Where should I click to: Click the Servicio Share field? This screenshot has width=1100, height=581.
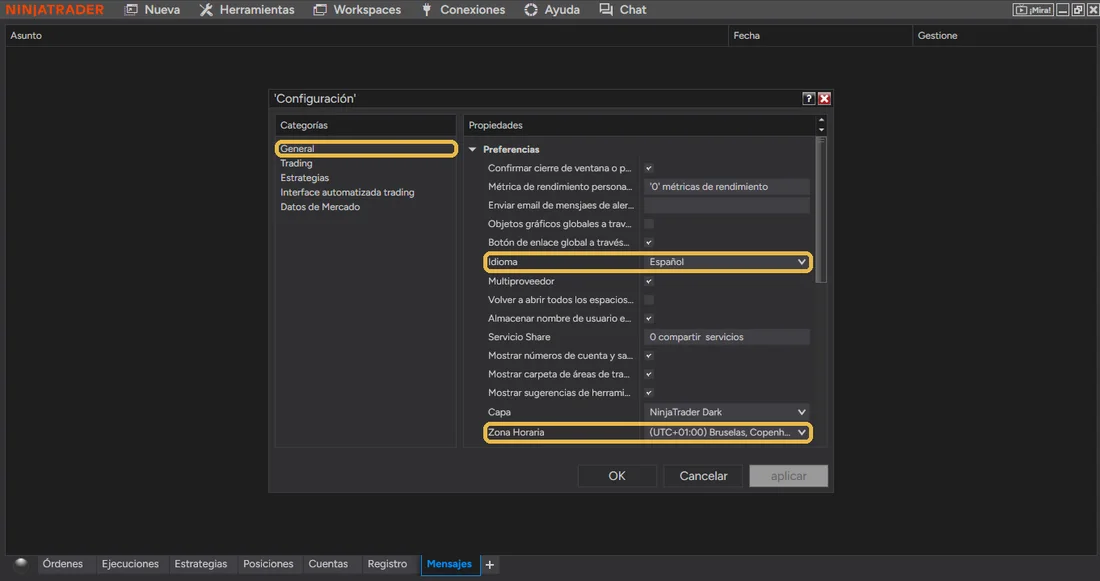tap(727, 337)
